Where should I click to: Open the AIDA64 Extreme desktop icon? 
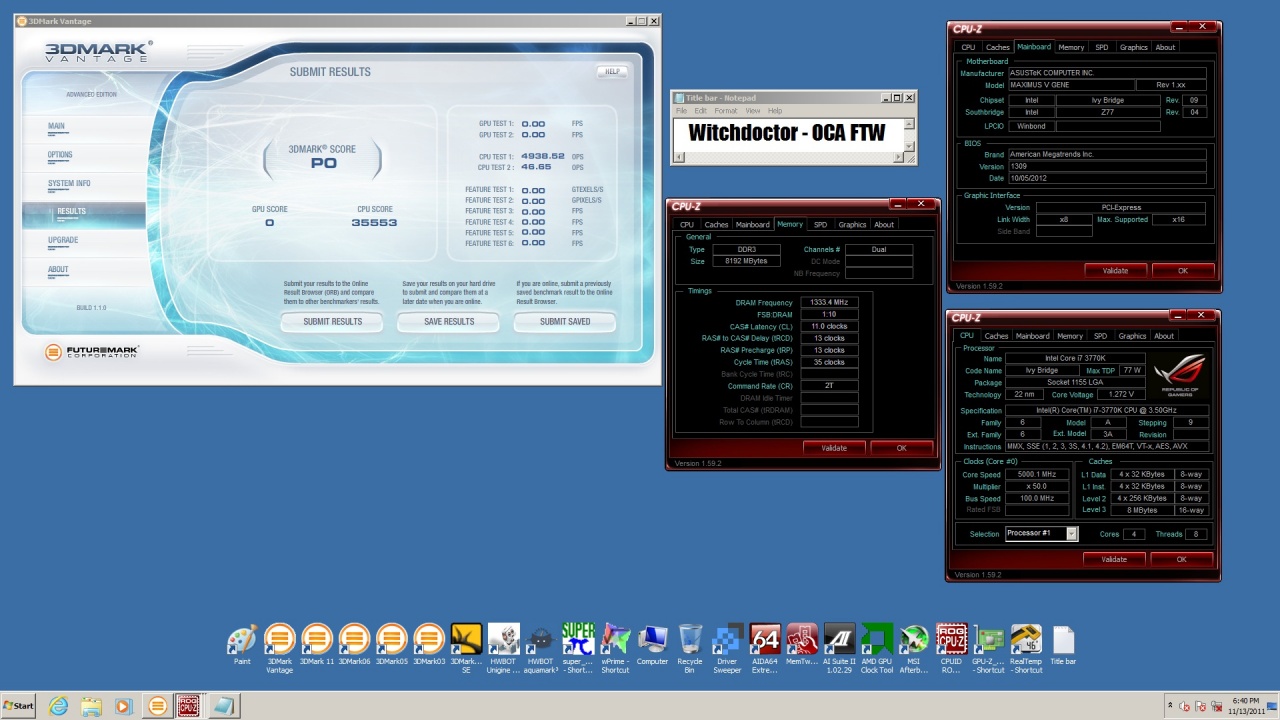tap(764, 641)
